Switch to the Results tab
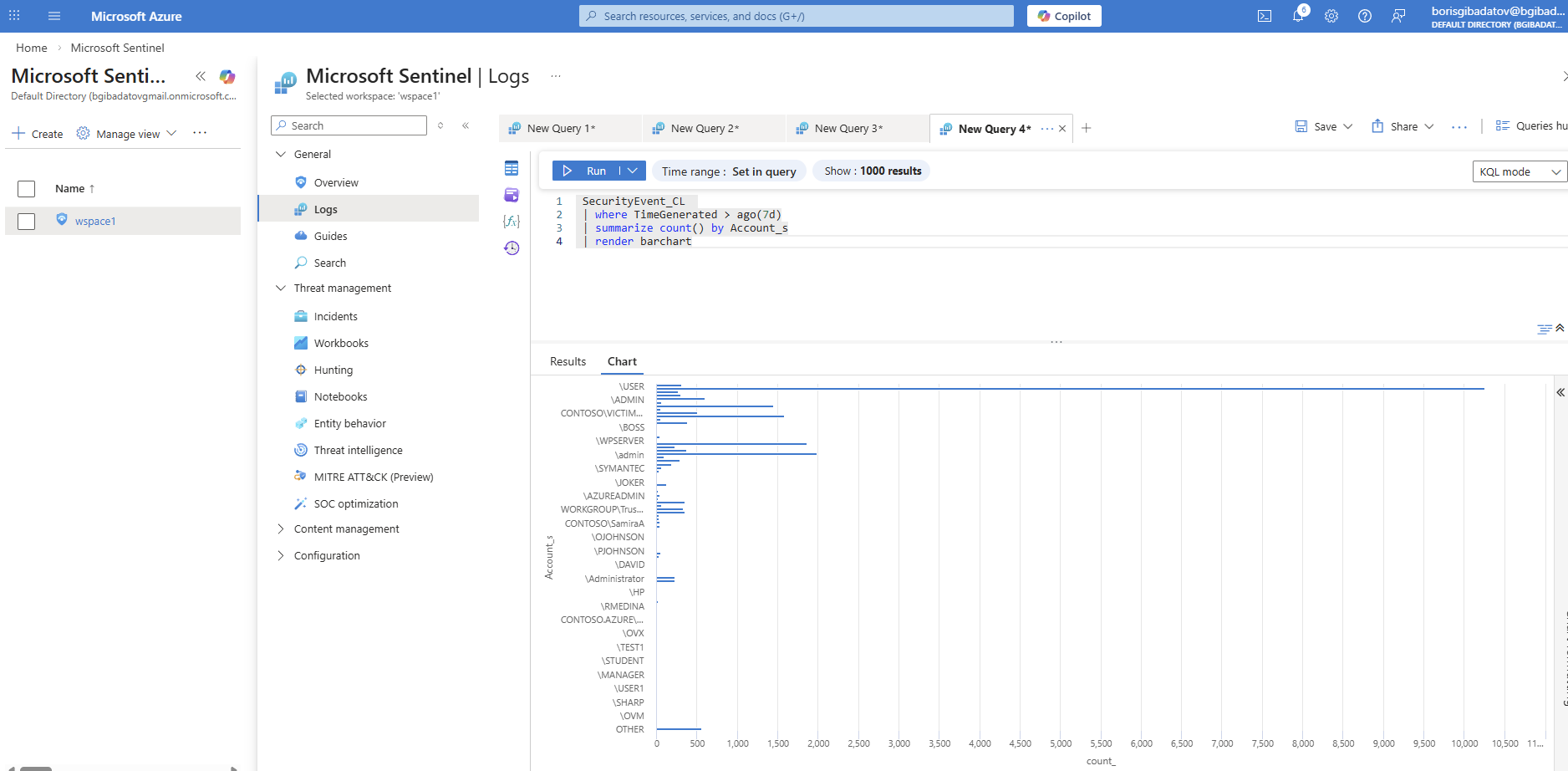The image size is (1568, 771). pyautogui.click(x=568, y=361)
